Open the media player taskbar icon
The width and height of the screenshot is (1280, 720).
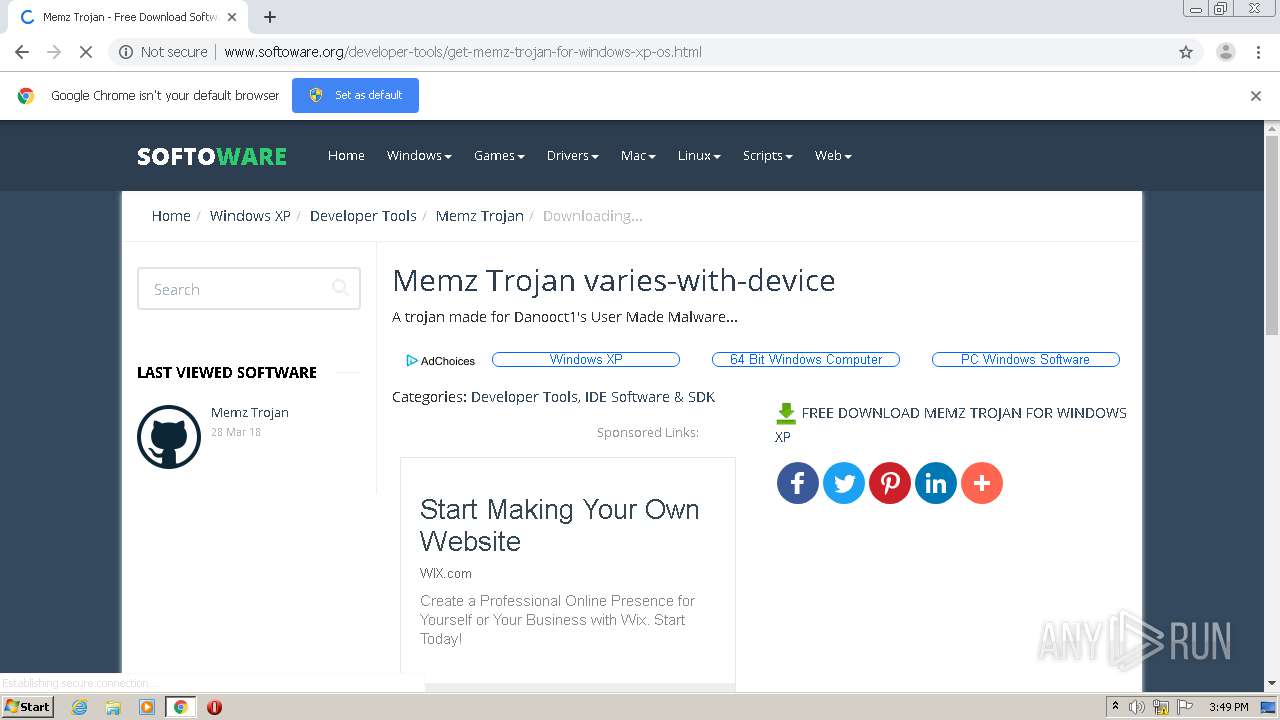point(147,707)
